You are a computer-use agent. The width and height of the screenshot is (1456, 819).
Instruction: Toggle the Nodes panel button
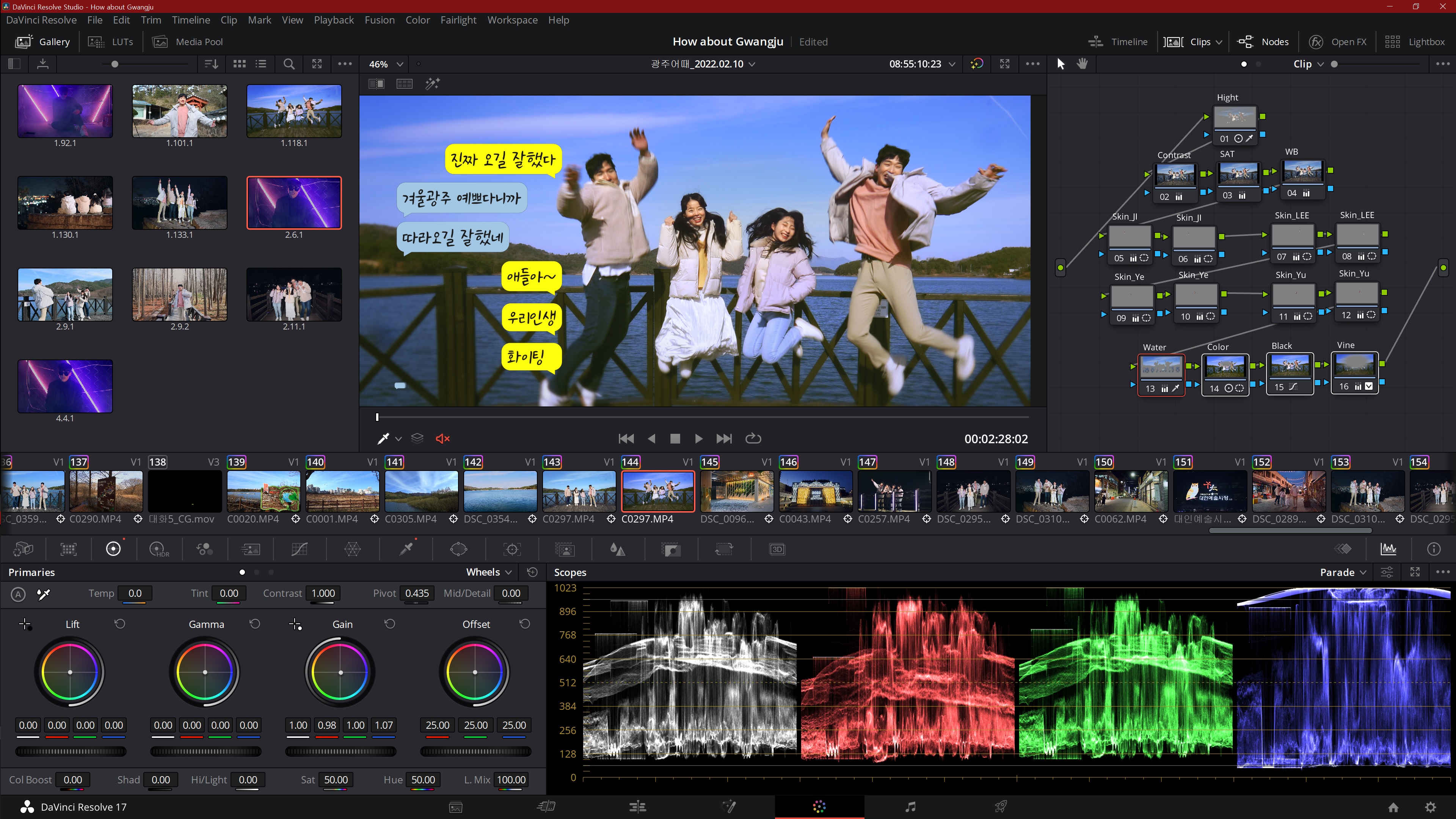(1263, 42)
